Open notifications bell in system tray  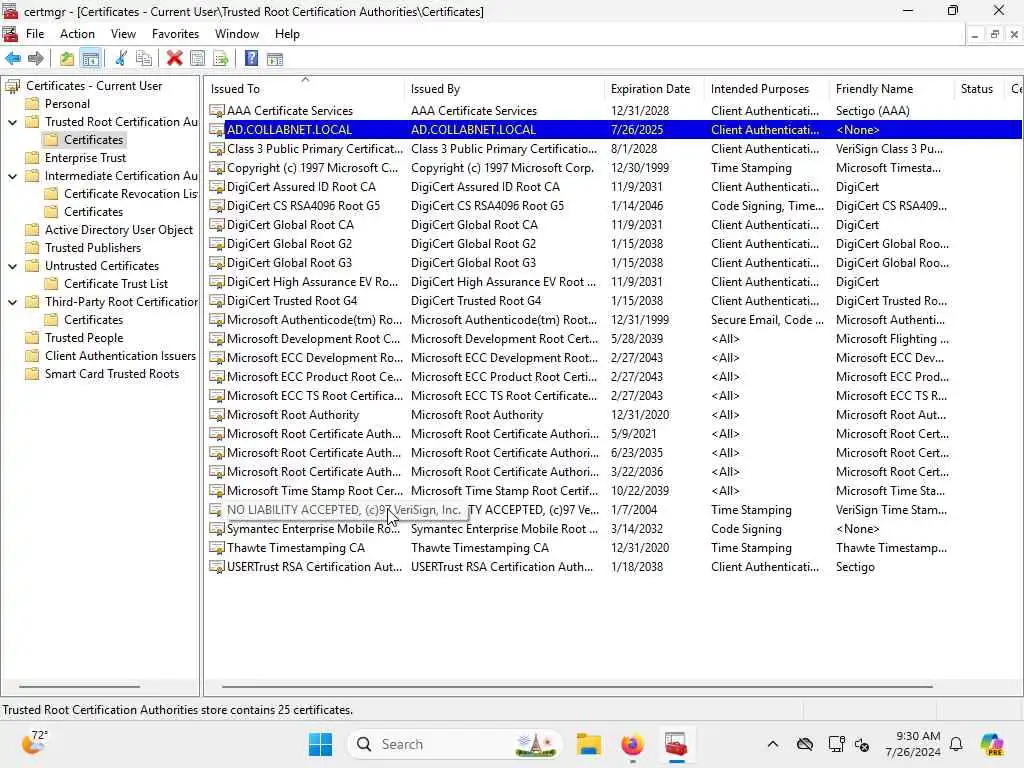(956, 744)
